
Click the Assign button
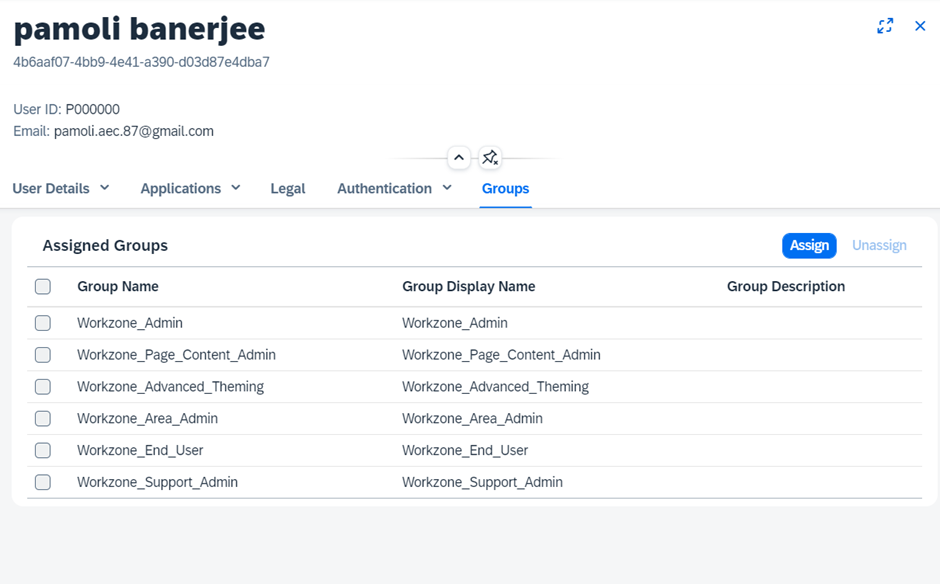coord(809,246)
